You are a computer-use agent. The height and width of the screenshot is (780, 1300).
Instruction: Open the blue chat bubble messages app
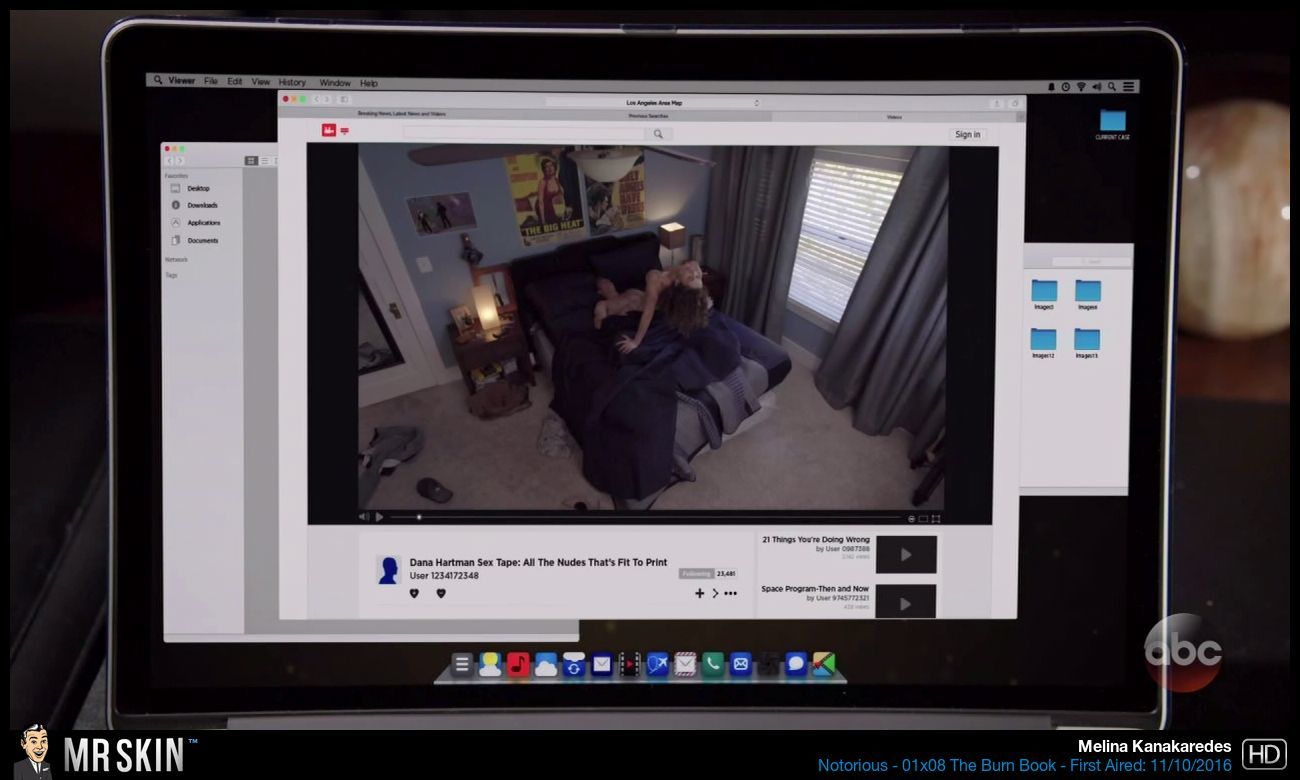coord(795,664)
